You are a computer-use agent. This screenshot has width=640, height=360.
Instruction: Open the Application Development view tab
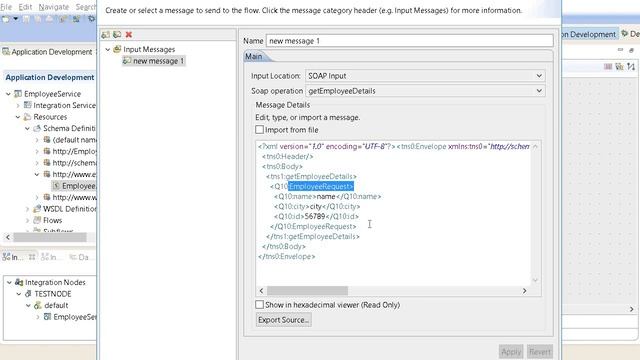pos(48,52)
